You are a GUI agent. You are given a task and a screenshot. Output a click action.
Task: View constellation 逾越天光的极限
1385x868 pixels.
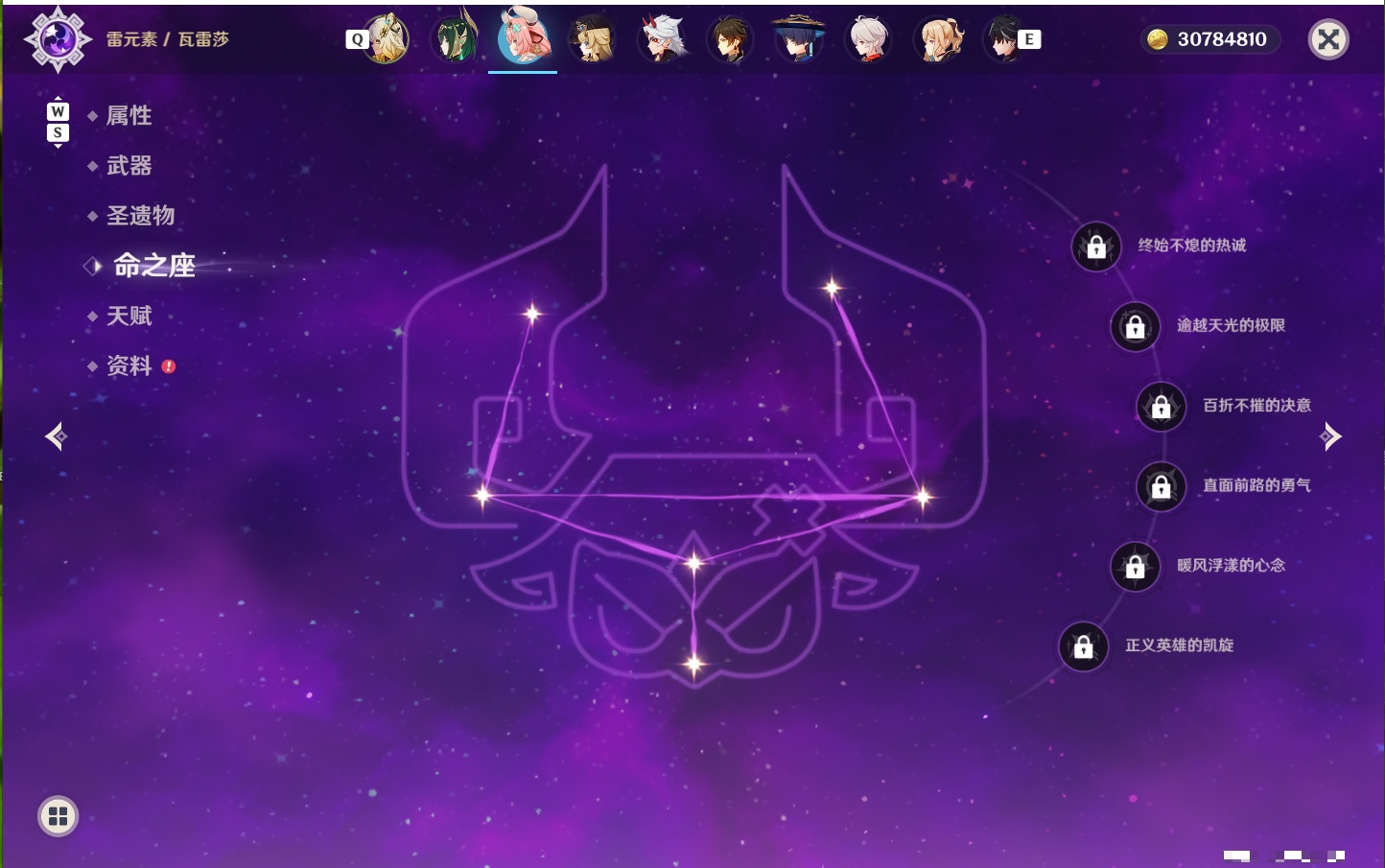click(1231, 325)
